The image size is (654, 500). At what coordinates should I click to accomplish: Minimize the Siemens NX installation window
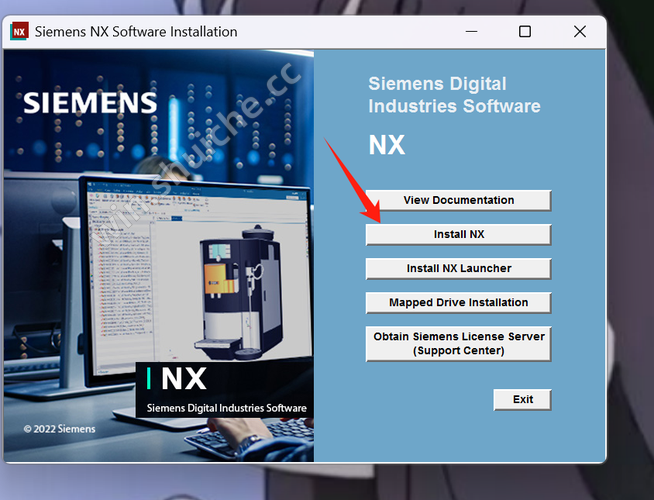(x=471, y=32)
